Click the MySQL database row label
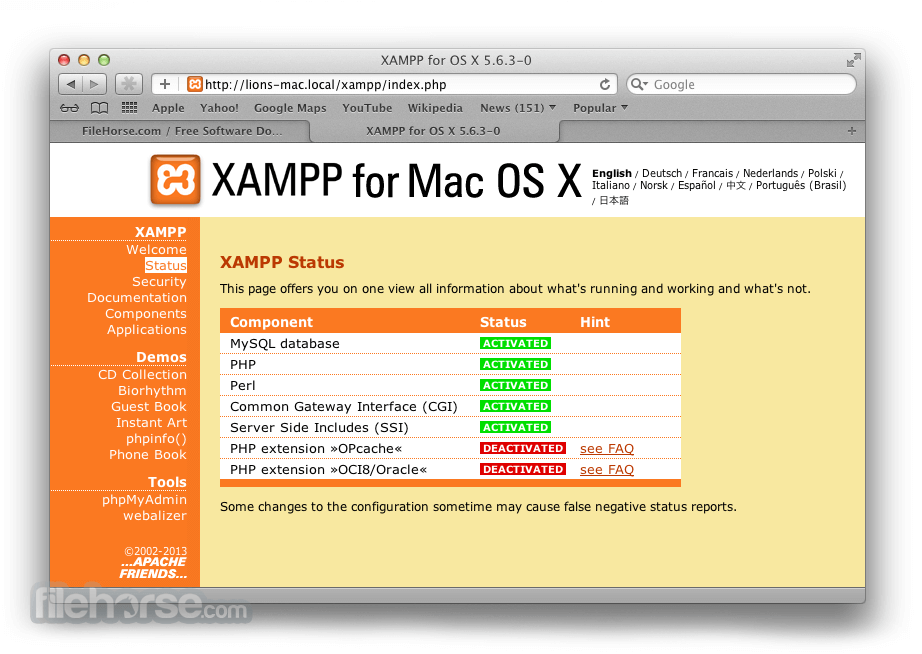This screenshot has width=922, height=654. 285,343
